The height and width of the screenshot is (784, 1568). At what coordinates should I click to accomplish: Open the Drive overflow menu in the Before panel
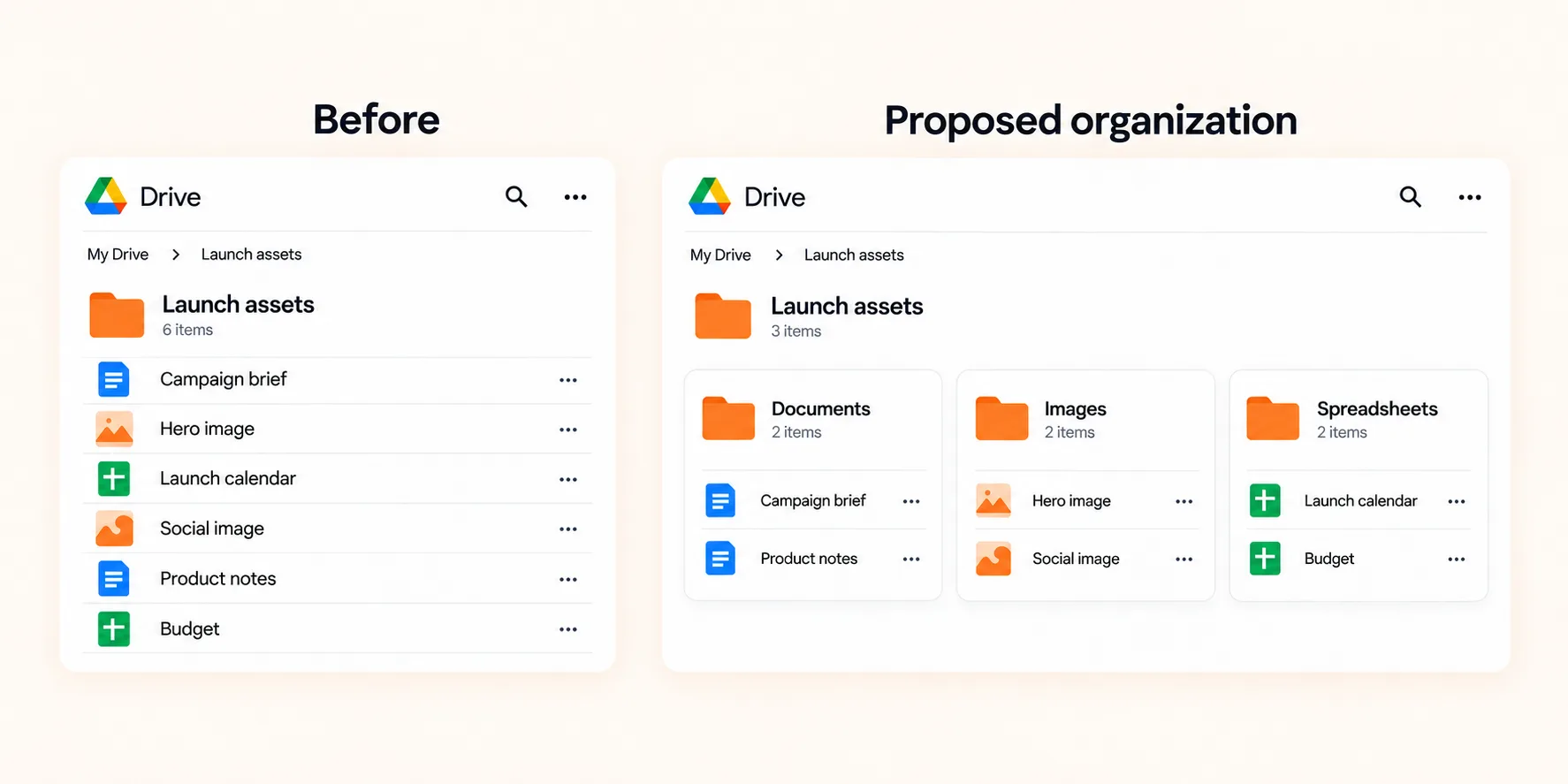(575, 197)
